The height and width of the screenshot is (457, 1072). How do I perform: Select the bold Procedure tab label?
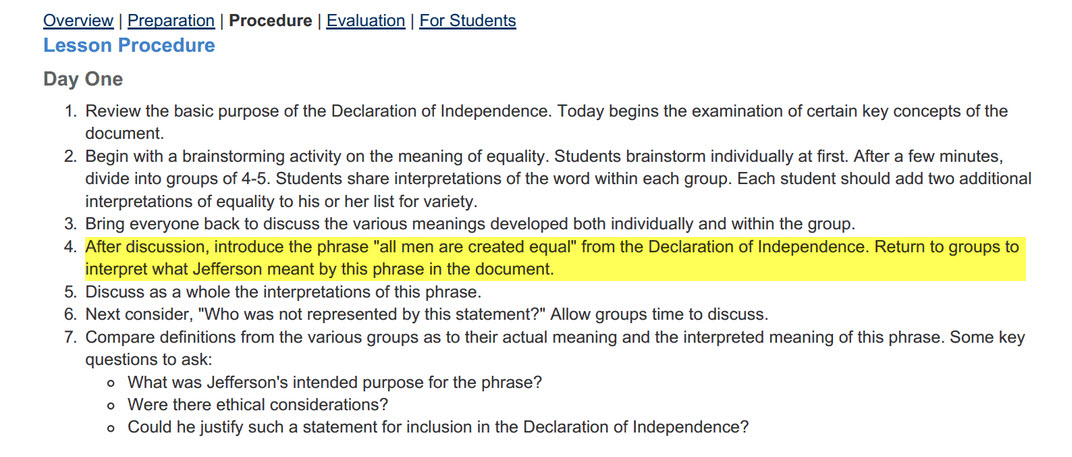pos(270,21)
